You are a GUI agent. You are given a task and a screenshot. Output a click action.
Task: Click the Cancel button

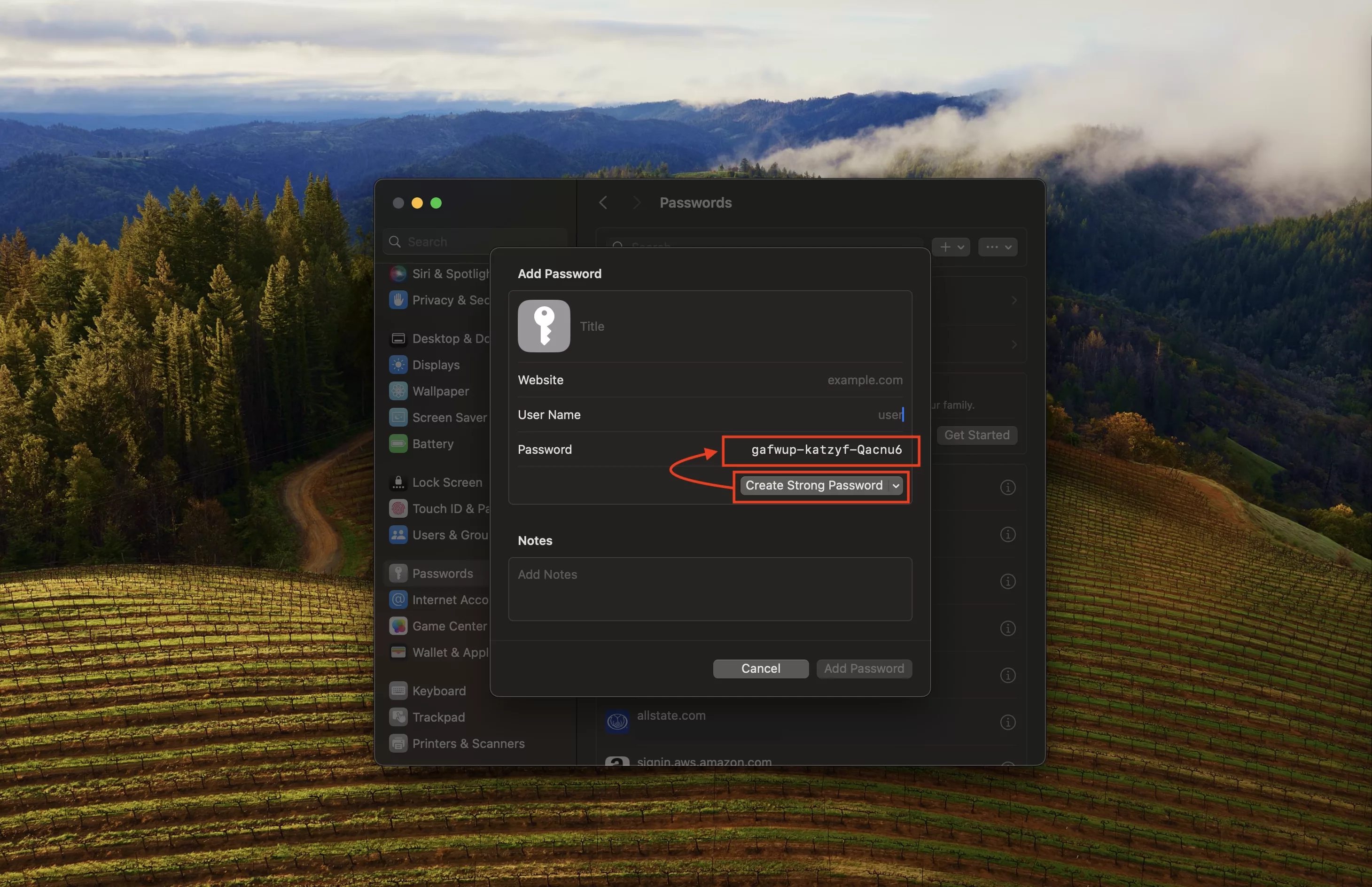(760, 668)
